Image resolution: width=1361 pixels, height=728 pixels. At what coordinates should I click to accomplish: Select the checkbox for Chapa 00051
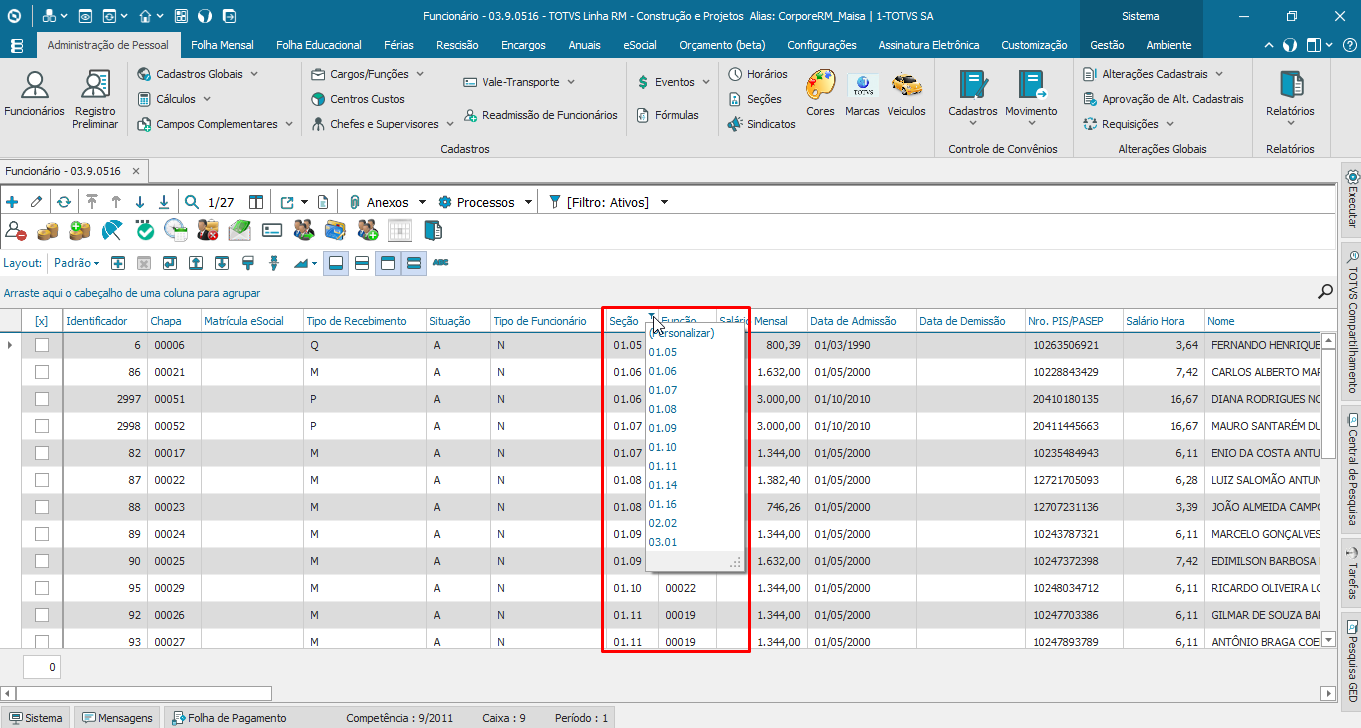[x=41, y=399]
